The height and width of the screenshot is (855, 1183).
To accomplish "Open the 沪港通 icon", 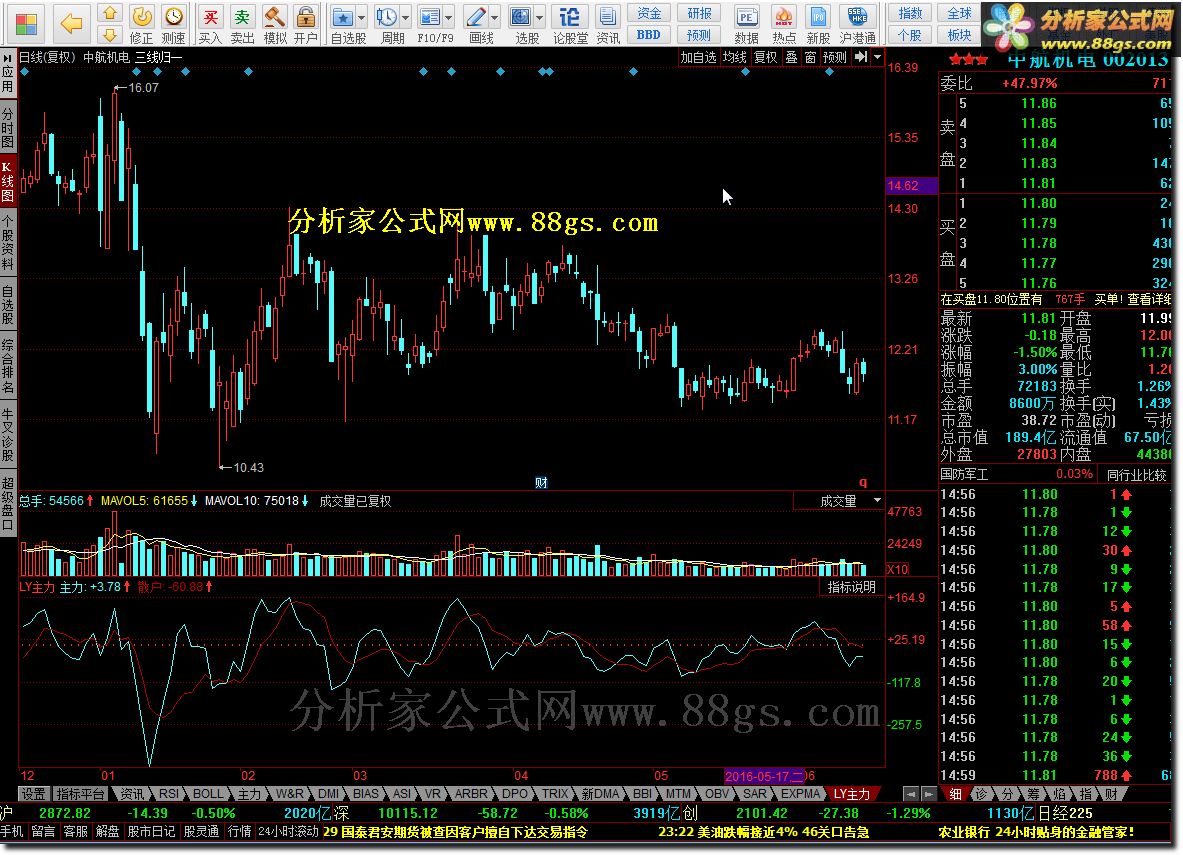I will click(858, 24).
